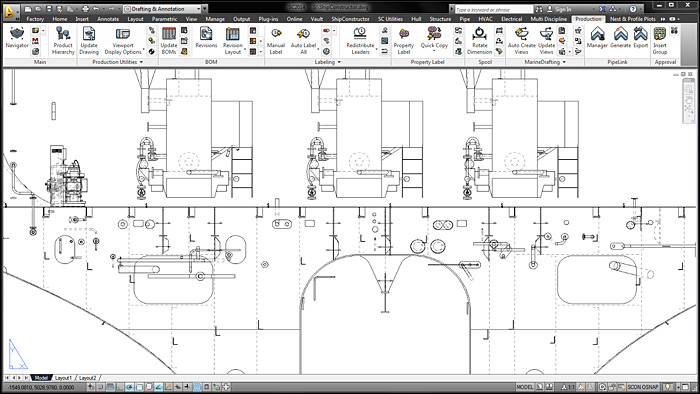Click the Save icon in quick access toolbar
The image size is (700, 394).
(x=49, y=9)
